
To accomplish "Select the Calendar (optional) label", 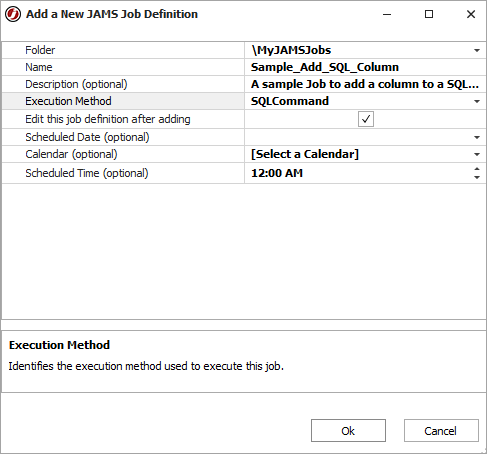I will click(x=71, y=154).
